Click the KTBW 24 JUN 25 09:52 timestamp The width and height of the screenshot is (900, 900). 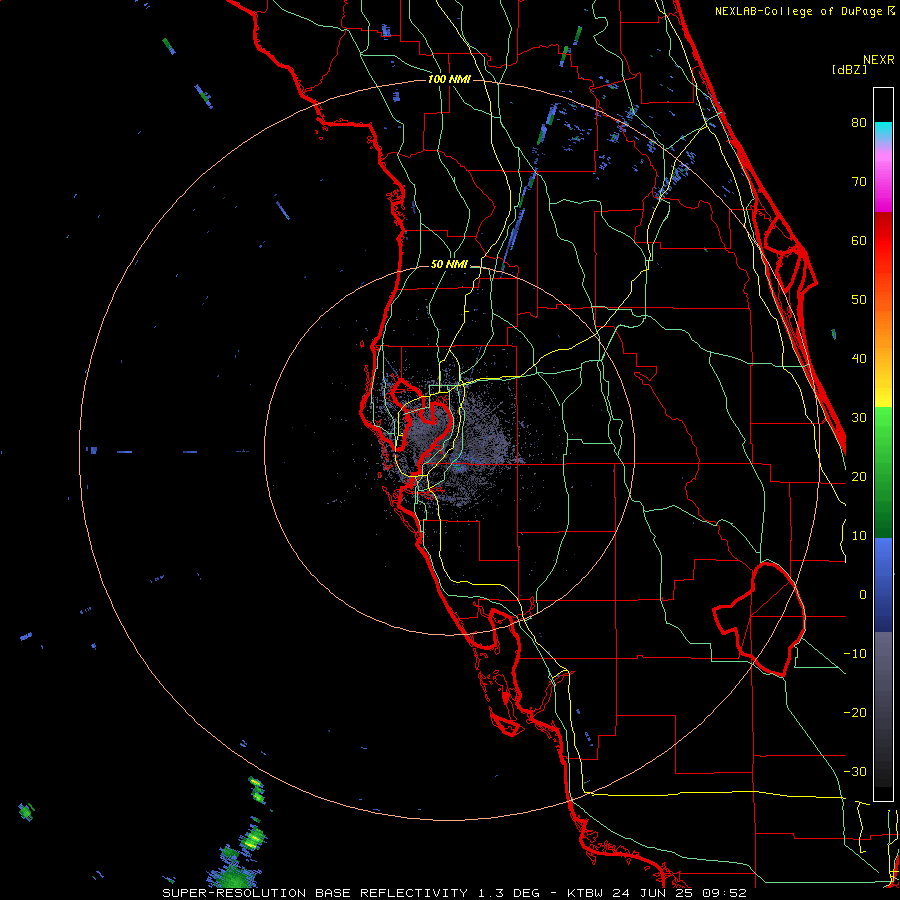656,893
